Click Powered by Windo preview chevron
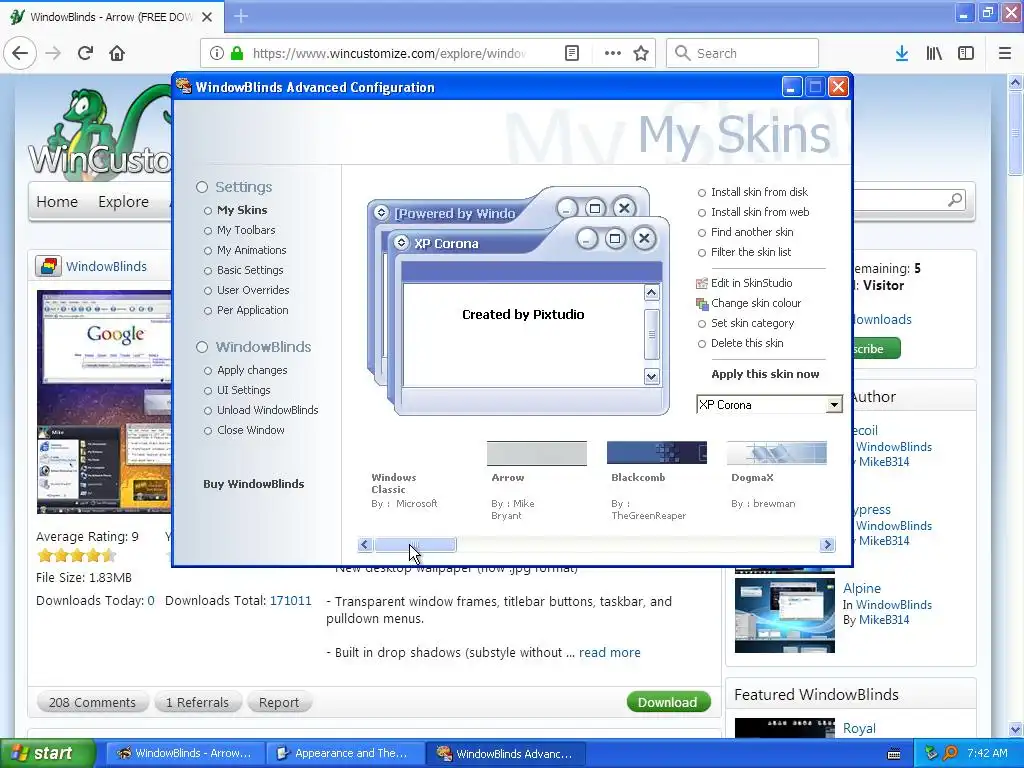The width and height of the screenshot is (1024, 768). 381,213
